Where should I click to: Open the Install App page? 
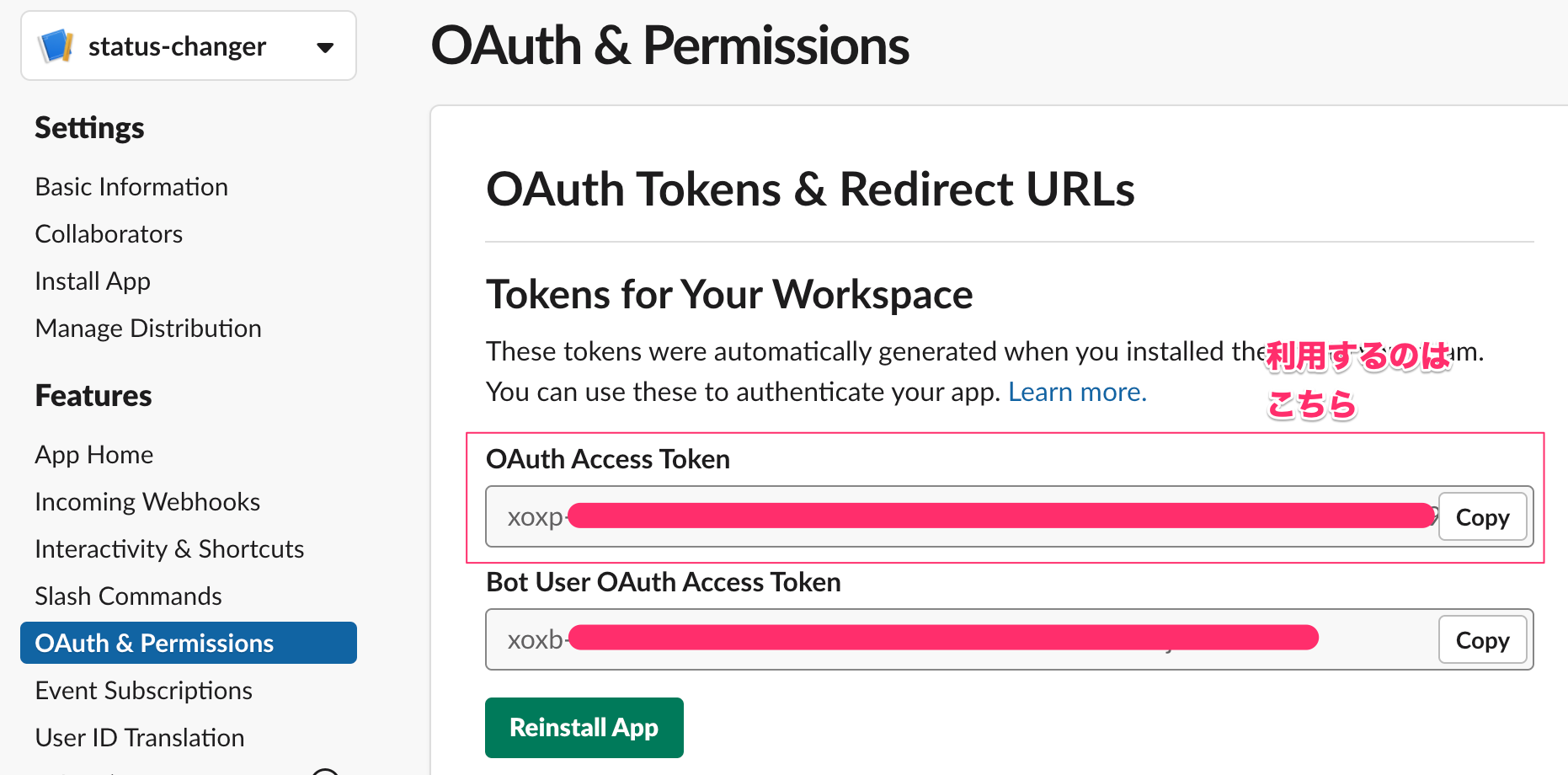tap(93, 281)
